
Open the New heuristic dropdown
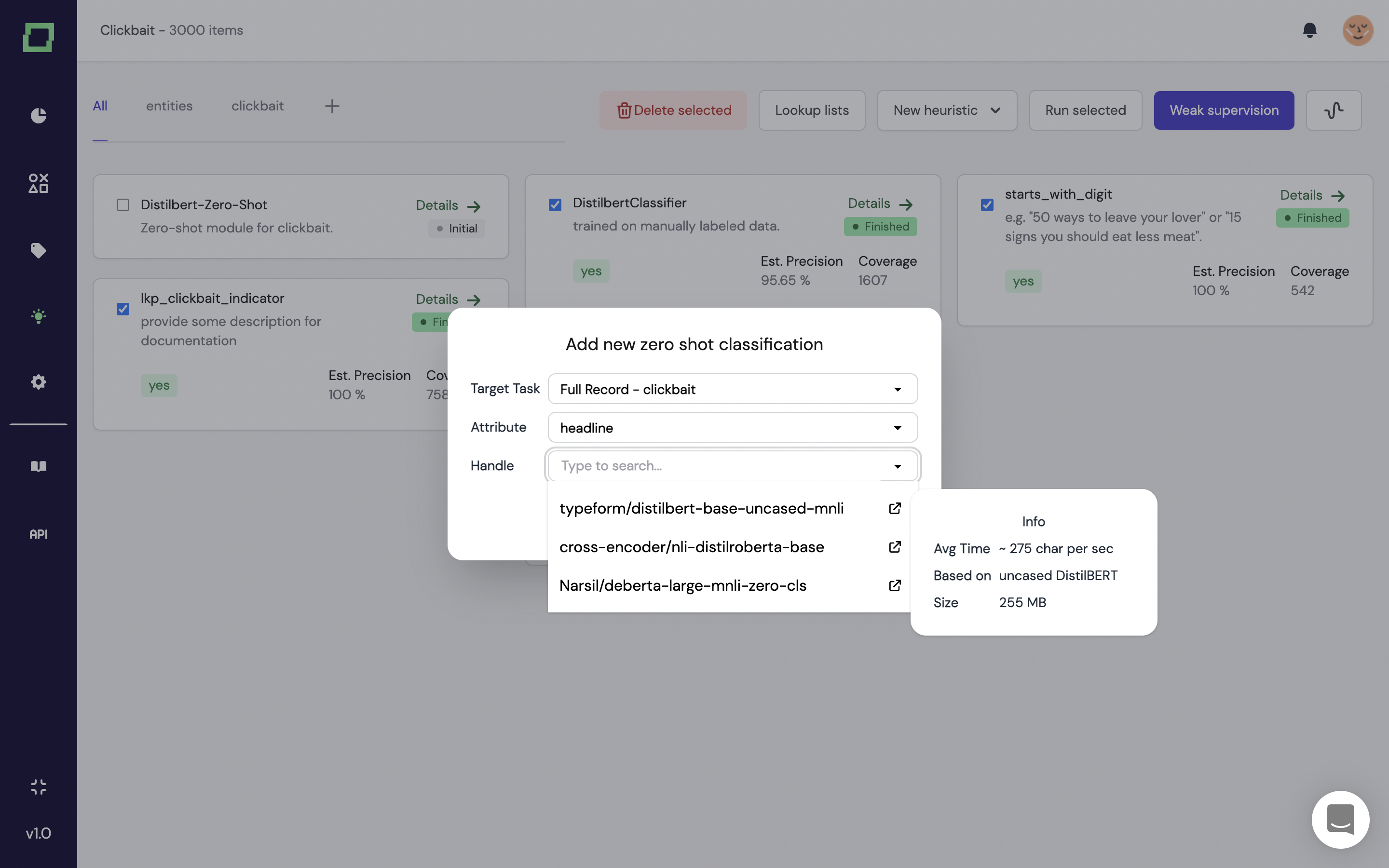pyautogui.click(x=946, y=110)
